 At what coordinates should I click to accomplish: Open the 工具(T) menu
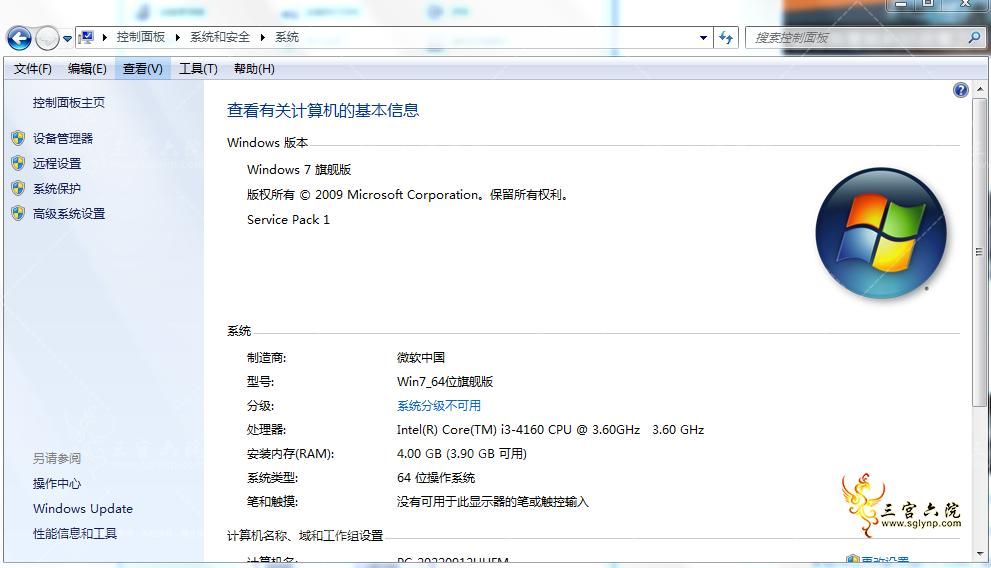[198, 69]
